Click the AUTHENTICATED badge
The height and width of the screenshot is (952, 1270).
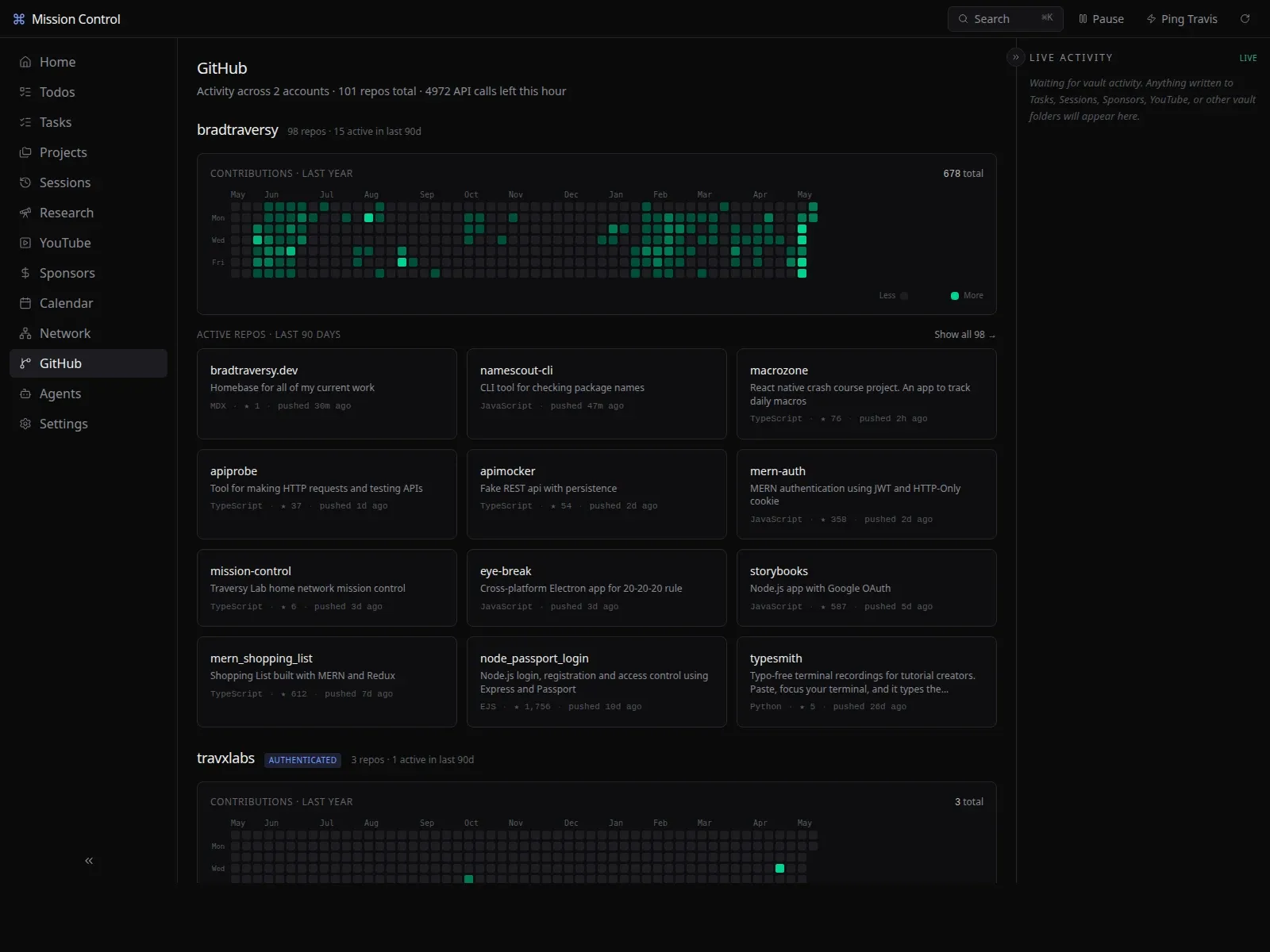(x=302, y=760)
